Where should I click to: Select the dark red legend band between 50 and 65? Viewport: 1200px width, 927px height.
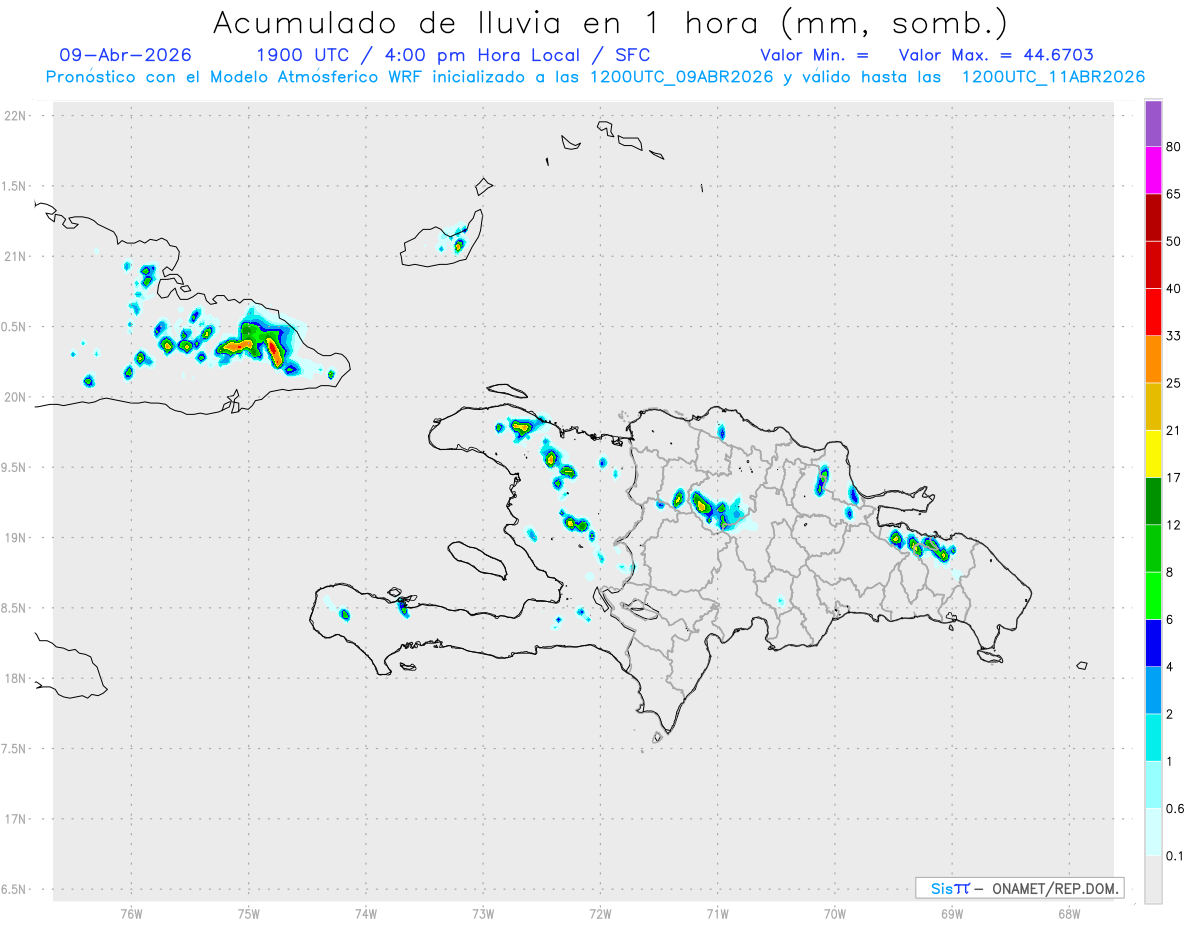click(x=1153, y=217)
